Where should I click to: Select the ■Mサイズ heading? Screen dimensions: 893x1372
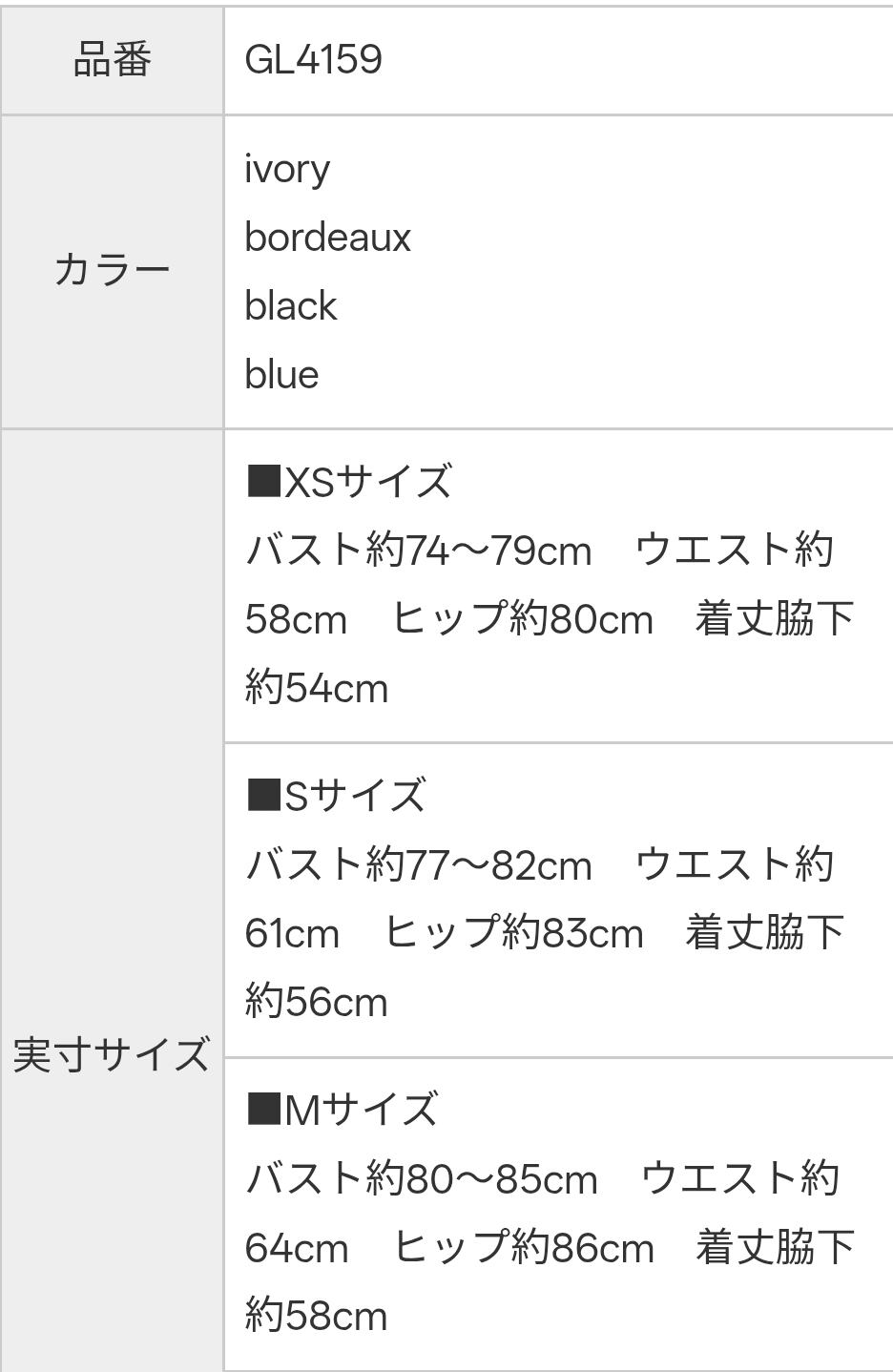(x=342, y=1110)
